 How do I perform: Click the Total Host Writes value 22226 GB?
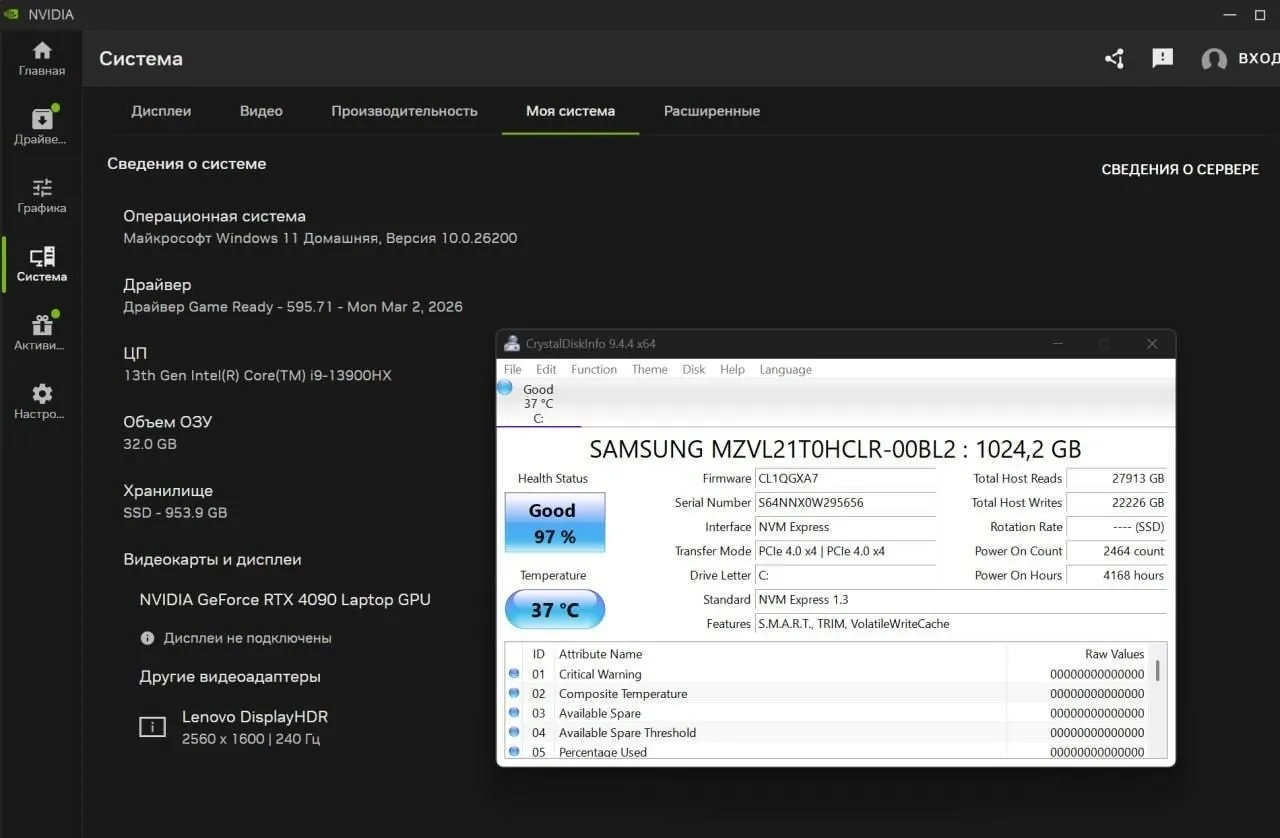point(1116,503)
